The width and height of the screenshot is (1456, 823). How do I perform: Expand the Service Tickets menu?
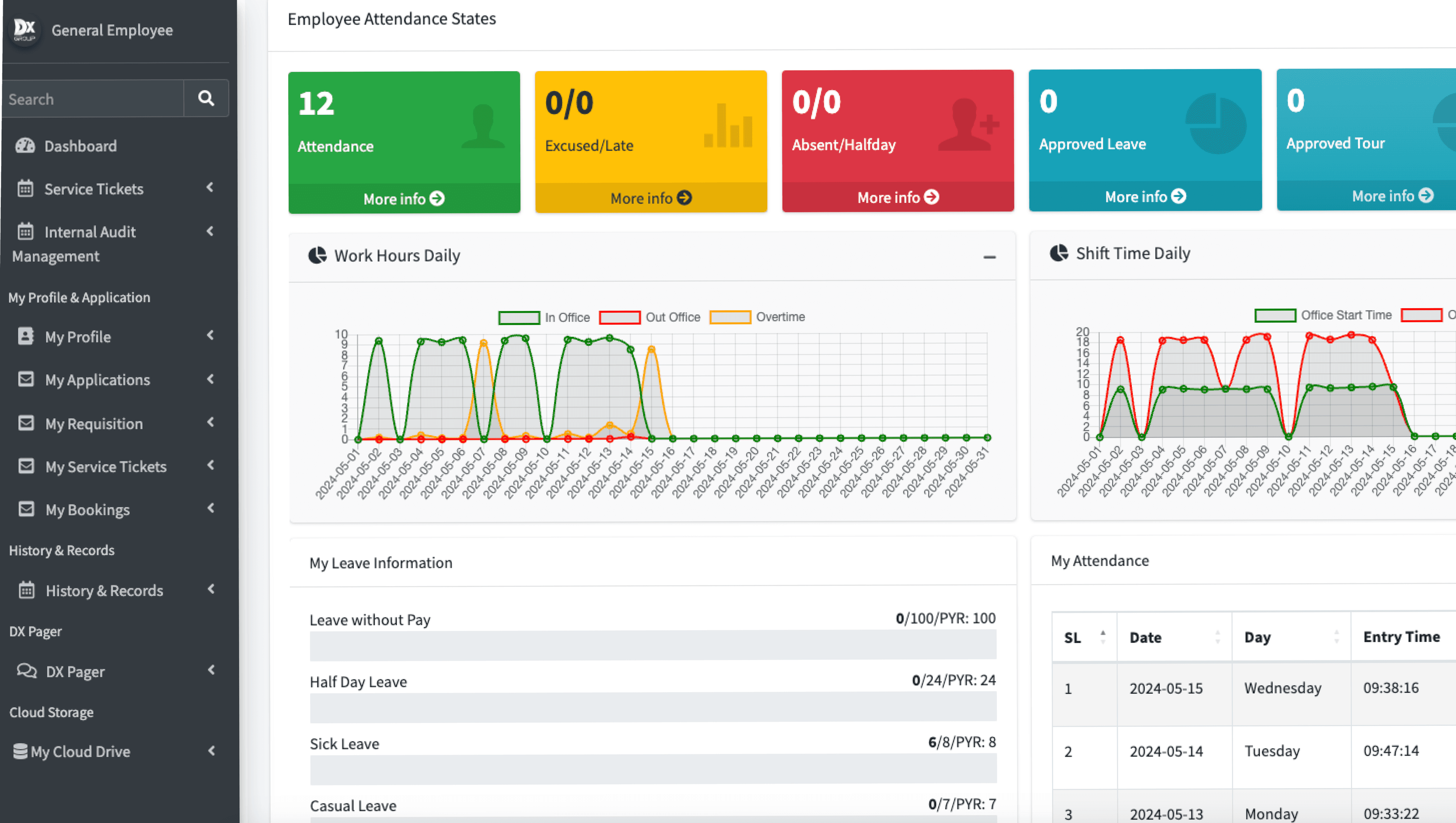[94, 189]
